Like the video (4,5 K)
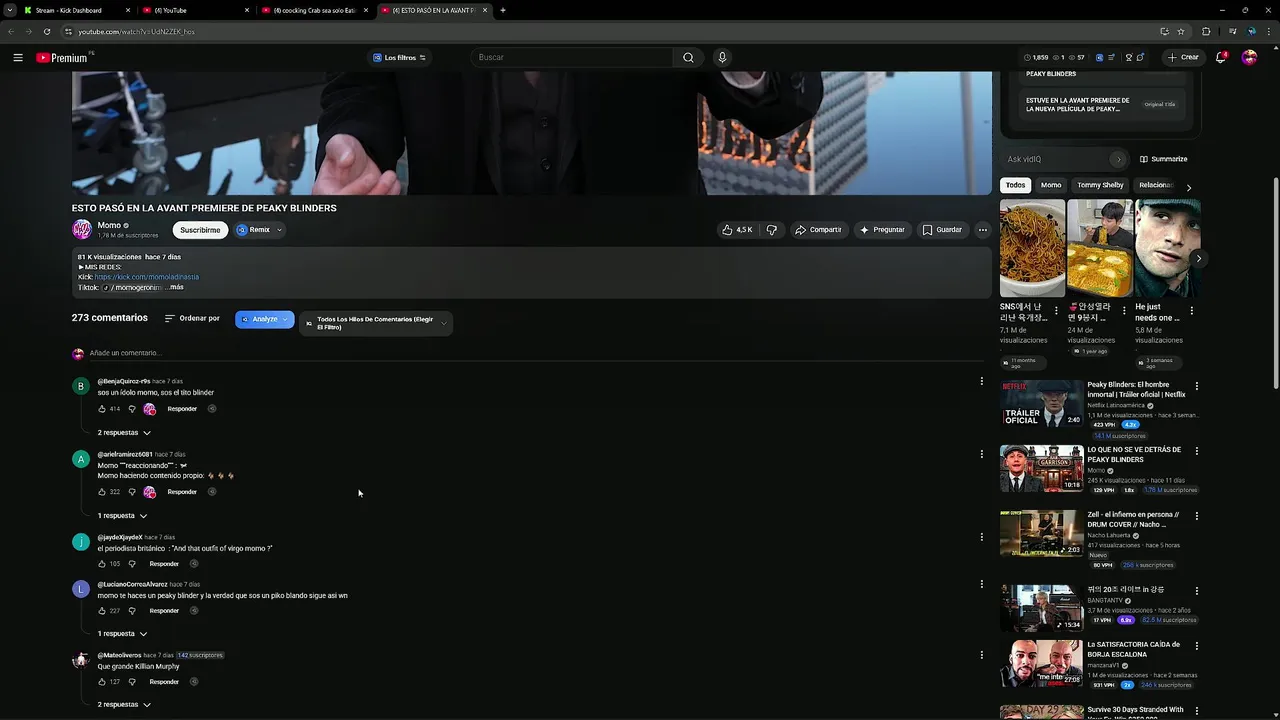This screenshot has height=720, width=1280. click(737, 230)
